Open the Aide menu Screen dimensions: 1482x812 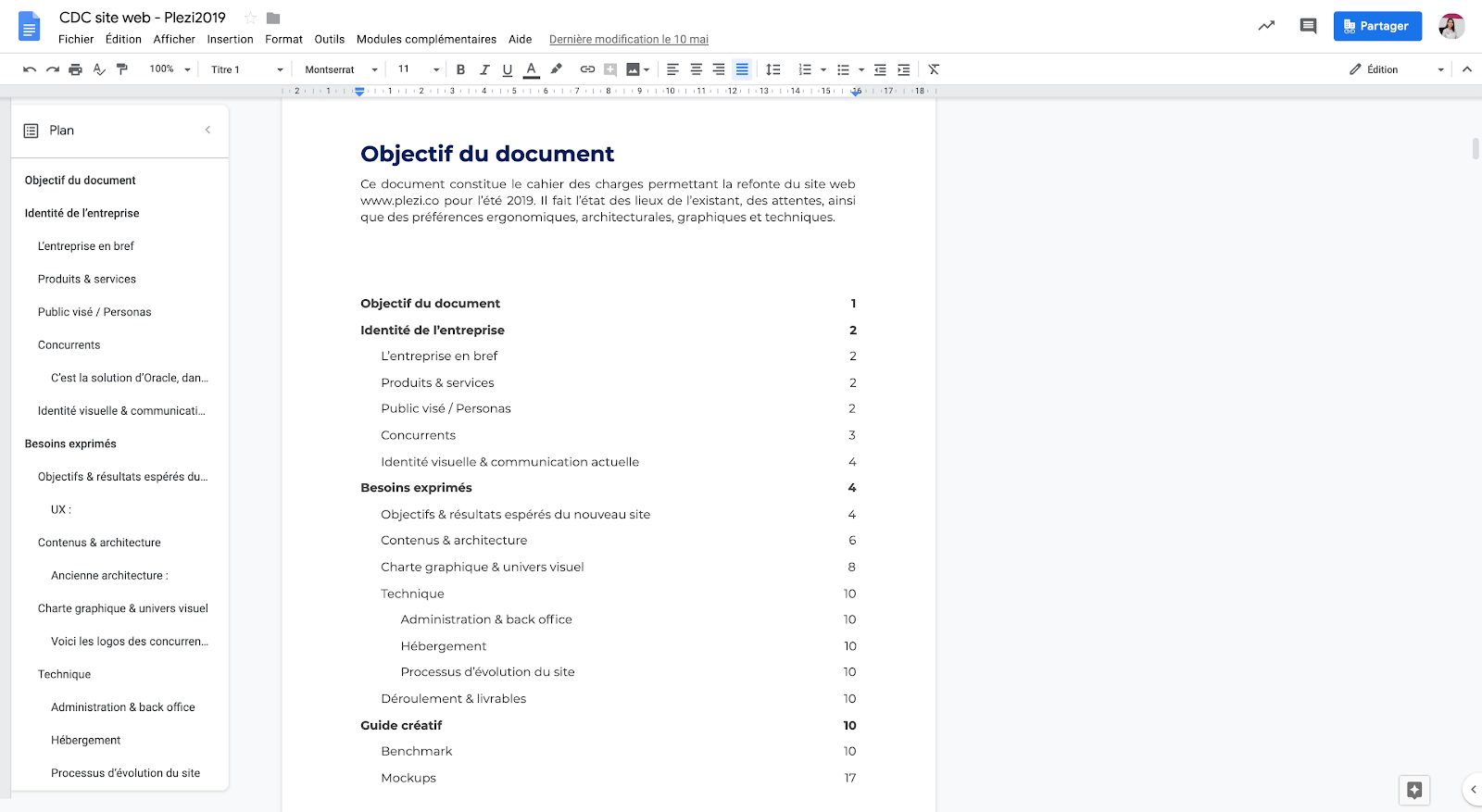(x=521, y=39)
